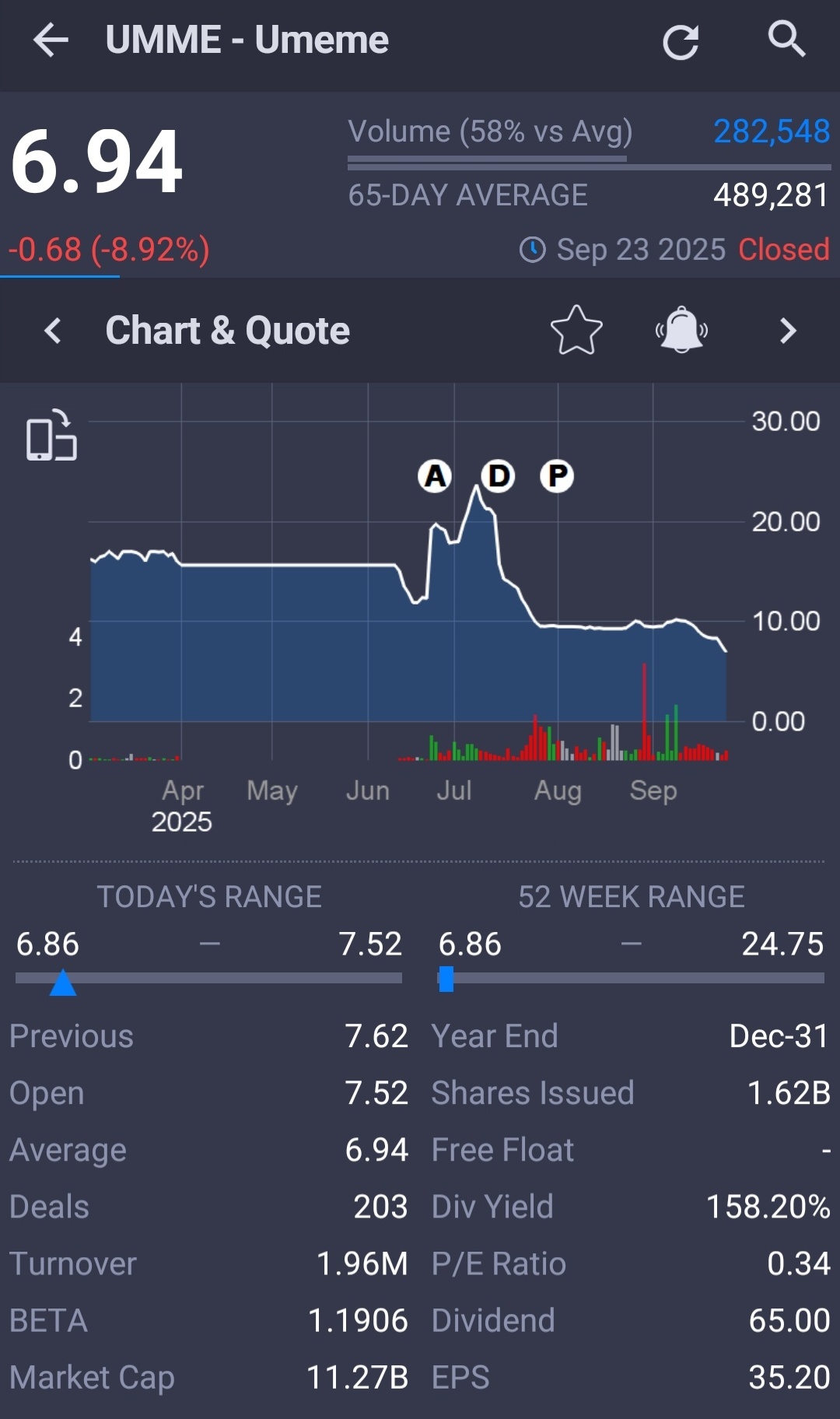Tap the volume value 282,548

(x=772, y=131)
